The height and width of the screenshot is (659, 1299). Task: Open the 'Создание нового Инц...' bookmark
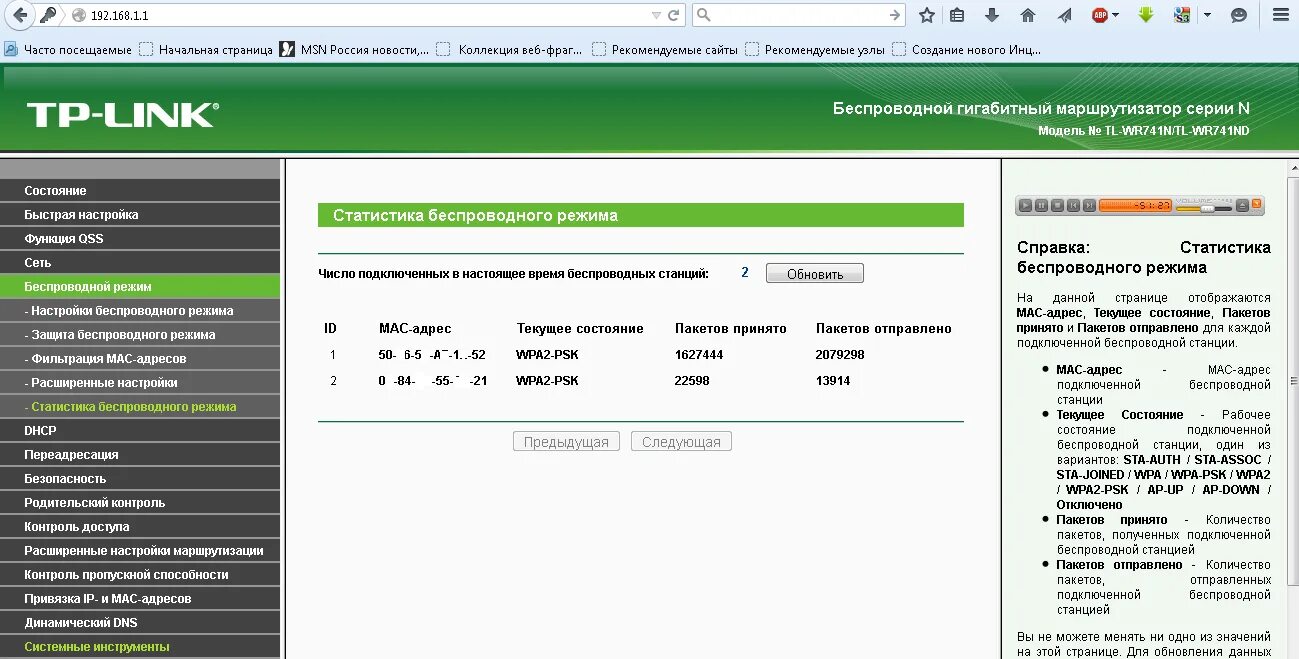[x=966, y=49]
